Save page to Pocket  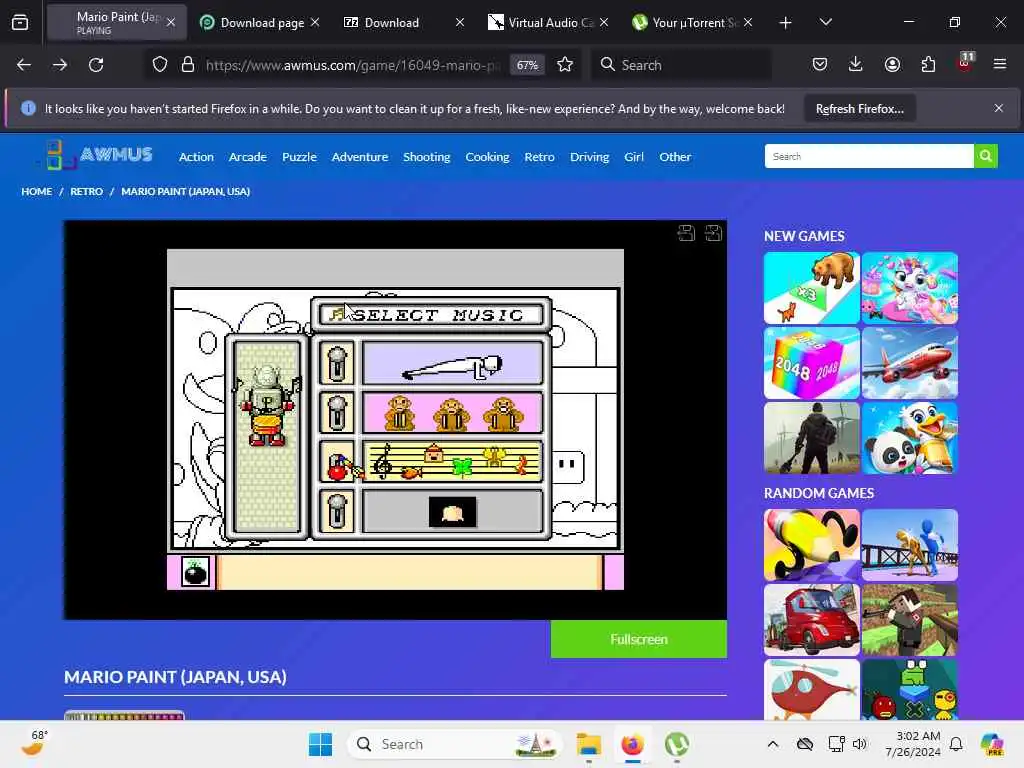tap(820, 64)
